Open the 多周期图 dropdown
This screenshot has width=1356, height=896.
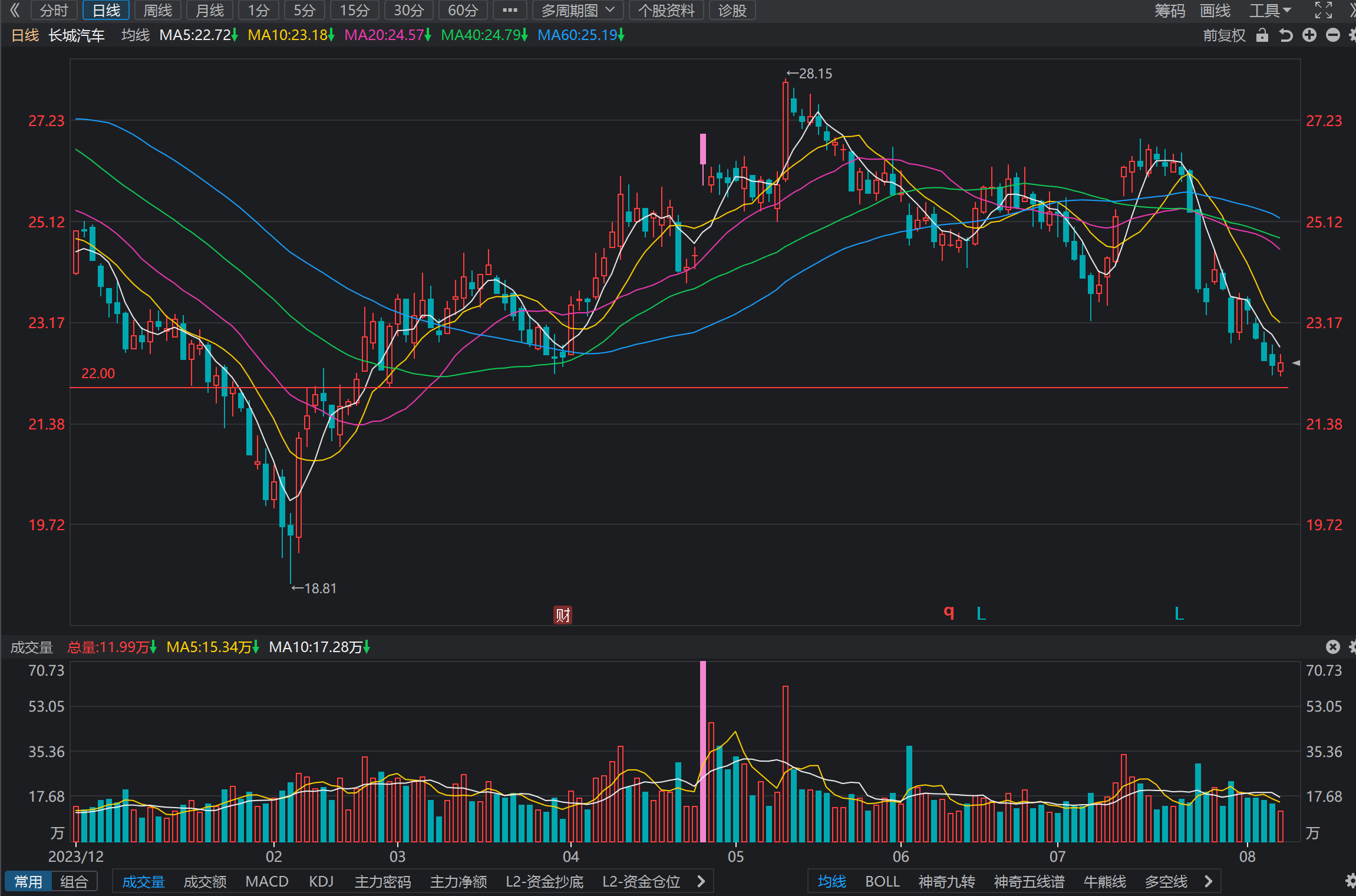(x=578, y=10)
